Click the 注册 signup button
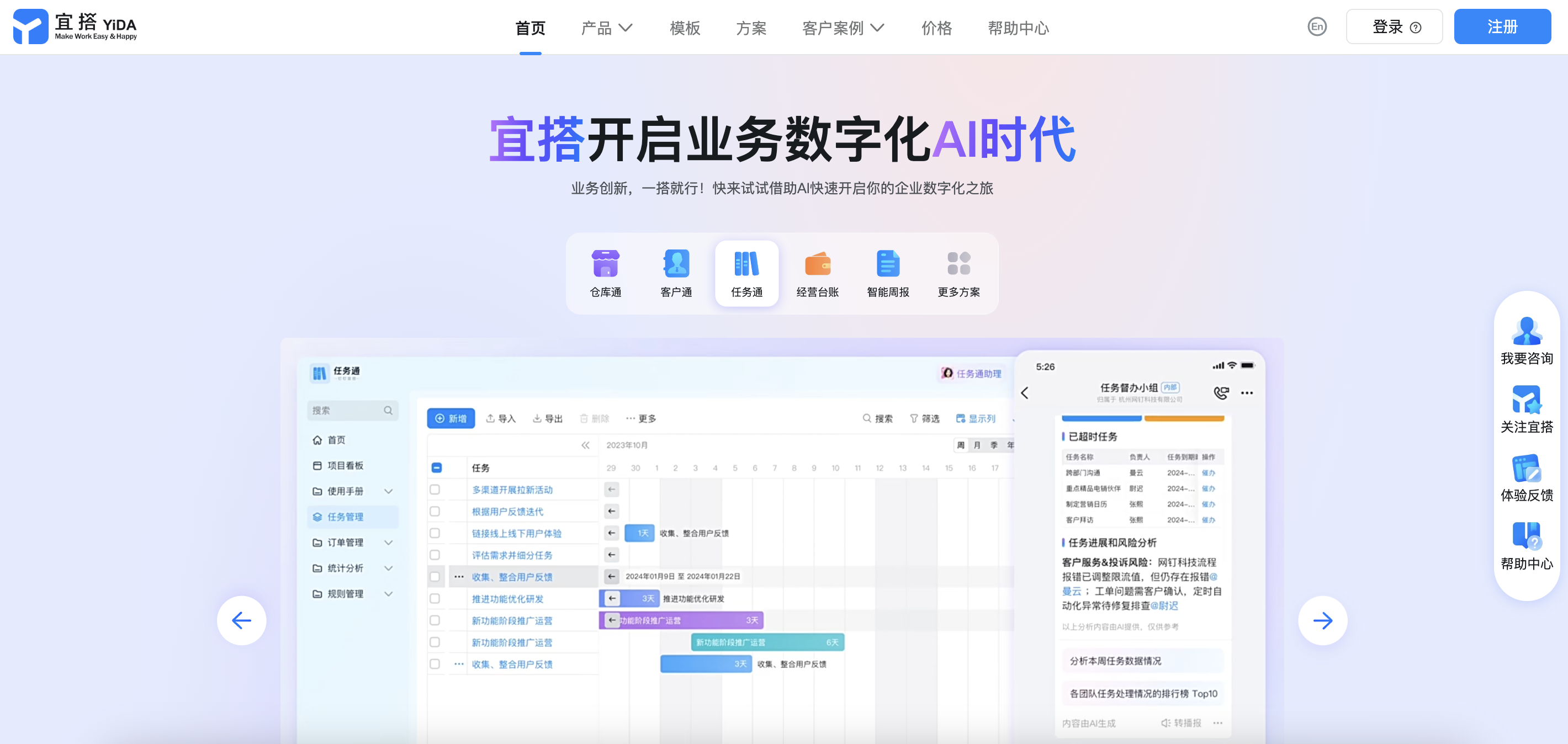1568x744 pixels. tap(1502, 26)
